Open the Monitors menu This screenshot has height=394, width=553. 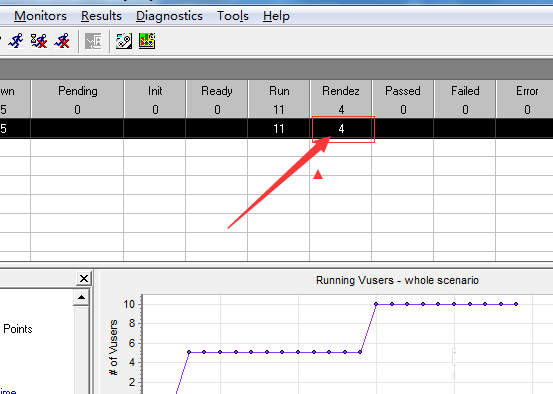40,16
